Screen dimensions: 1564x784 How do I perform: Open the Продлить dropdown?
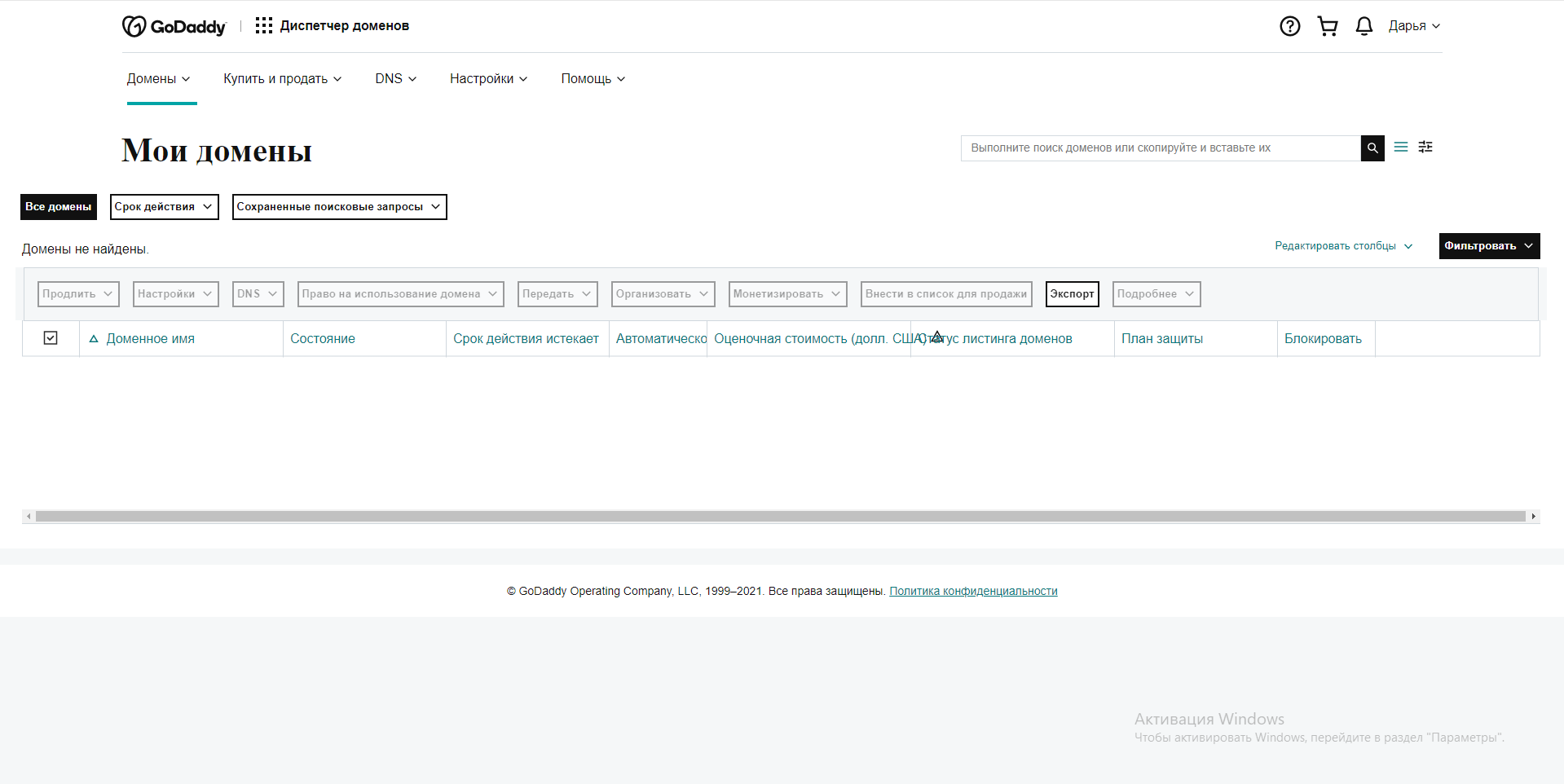(78, 294)
